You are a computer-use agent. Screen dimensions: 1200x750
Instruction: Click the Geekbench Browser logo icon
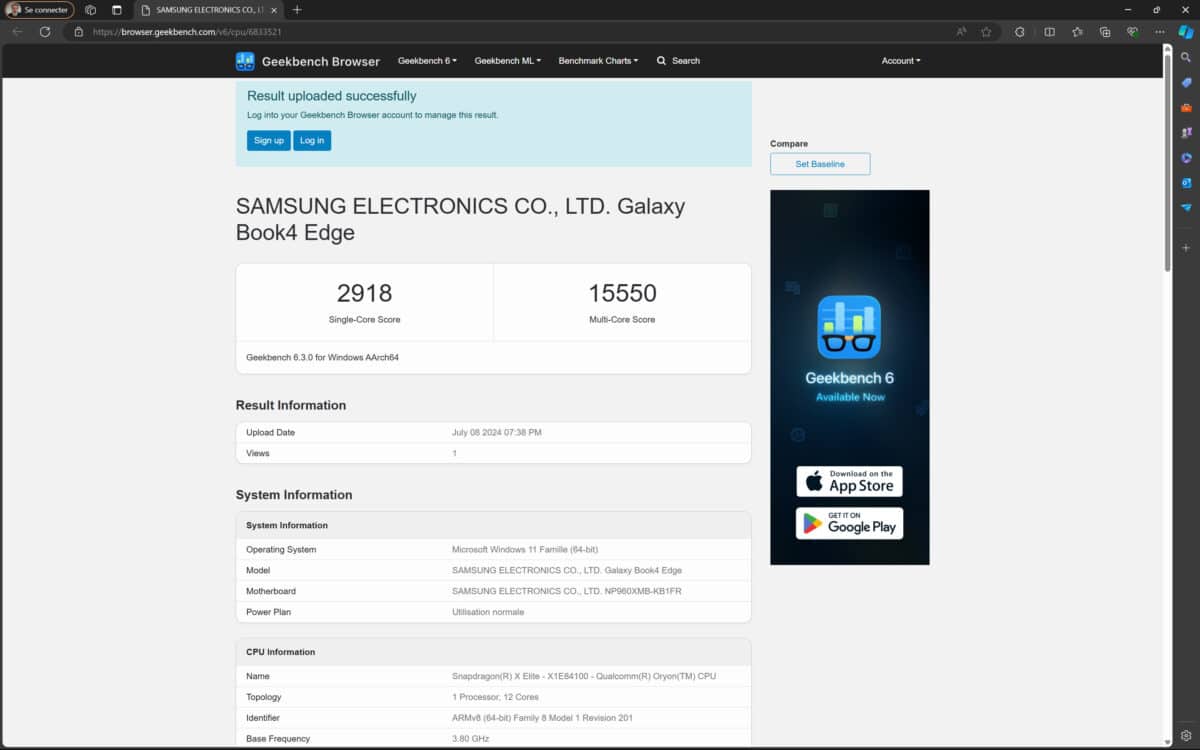245,61
